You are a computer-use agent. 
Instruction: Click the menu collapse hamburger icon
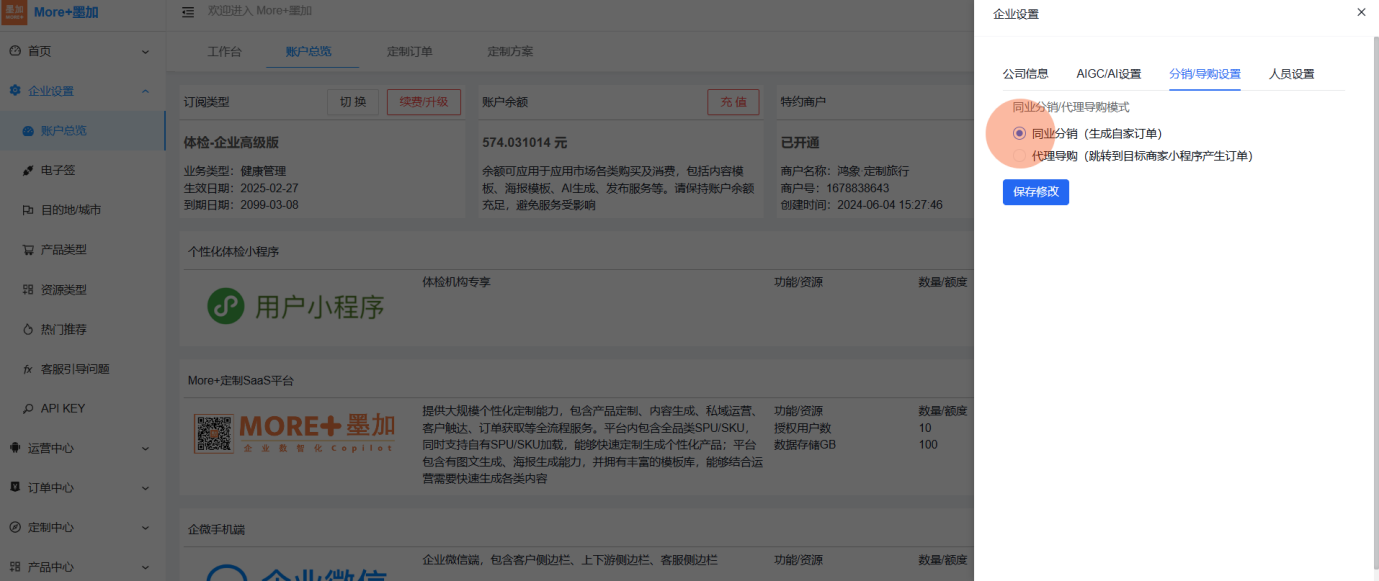(188, 11)
